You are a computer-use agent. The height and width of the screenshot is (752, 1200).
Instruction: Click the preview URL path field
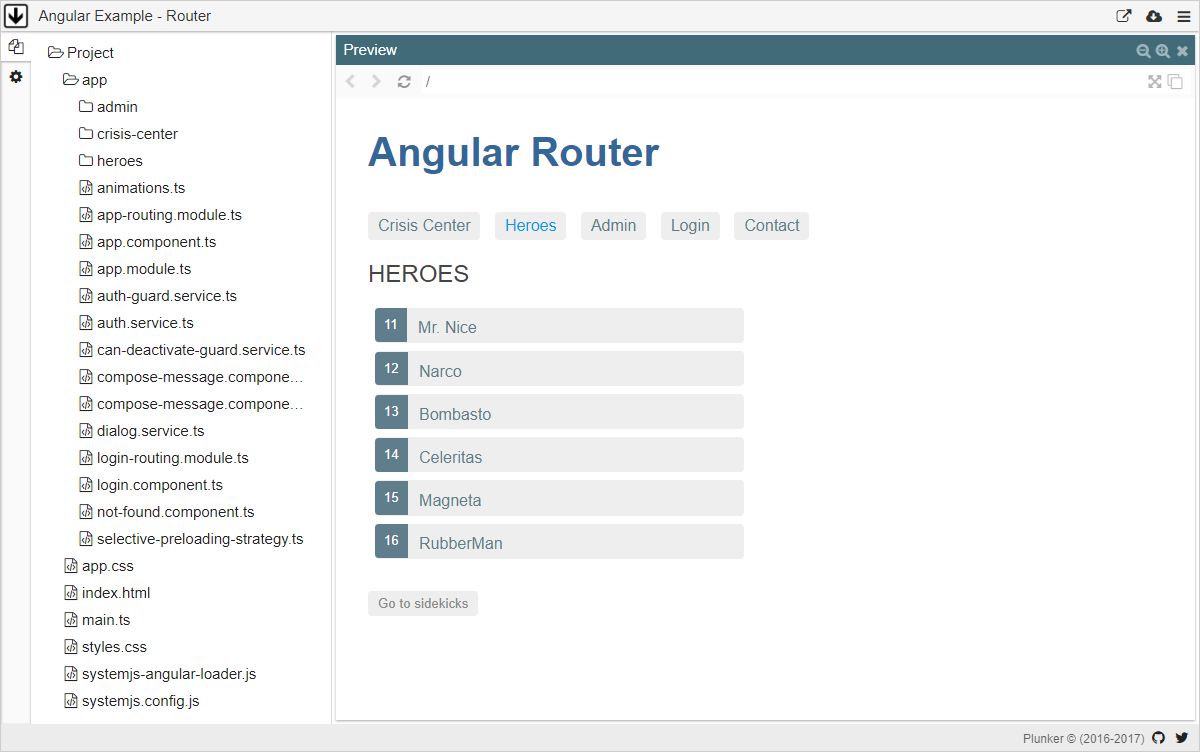pos(780,81)
